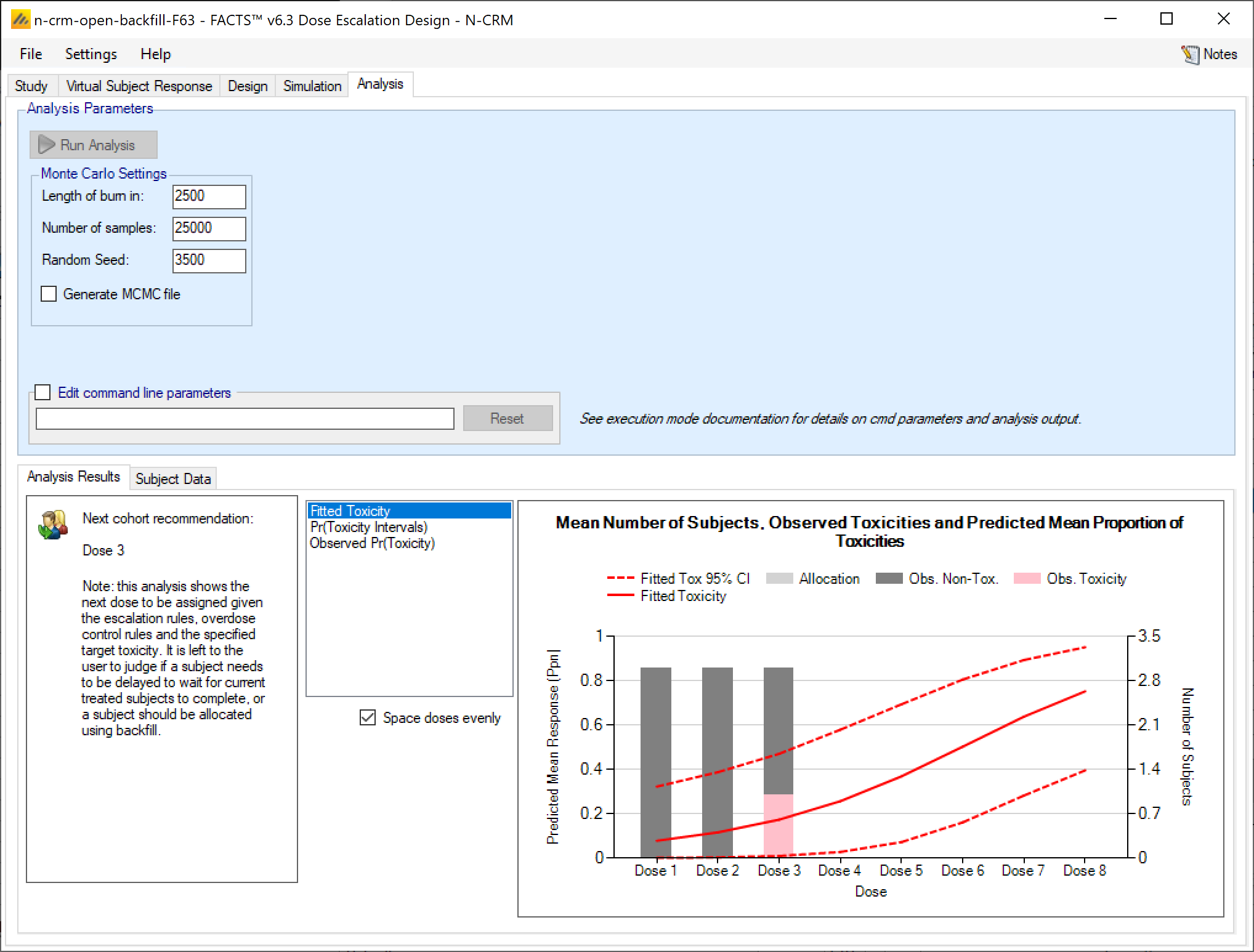Click the Run Analysis play arrow icon
The width and height of the screenshot is (1254, 952).
[x=47, y=145]
